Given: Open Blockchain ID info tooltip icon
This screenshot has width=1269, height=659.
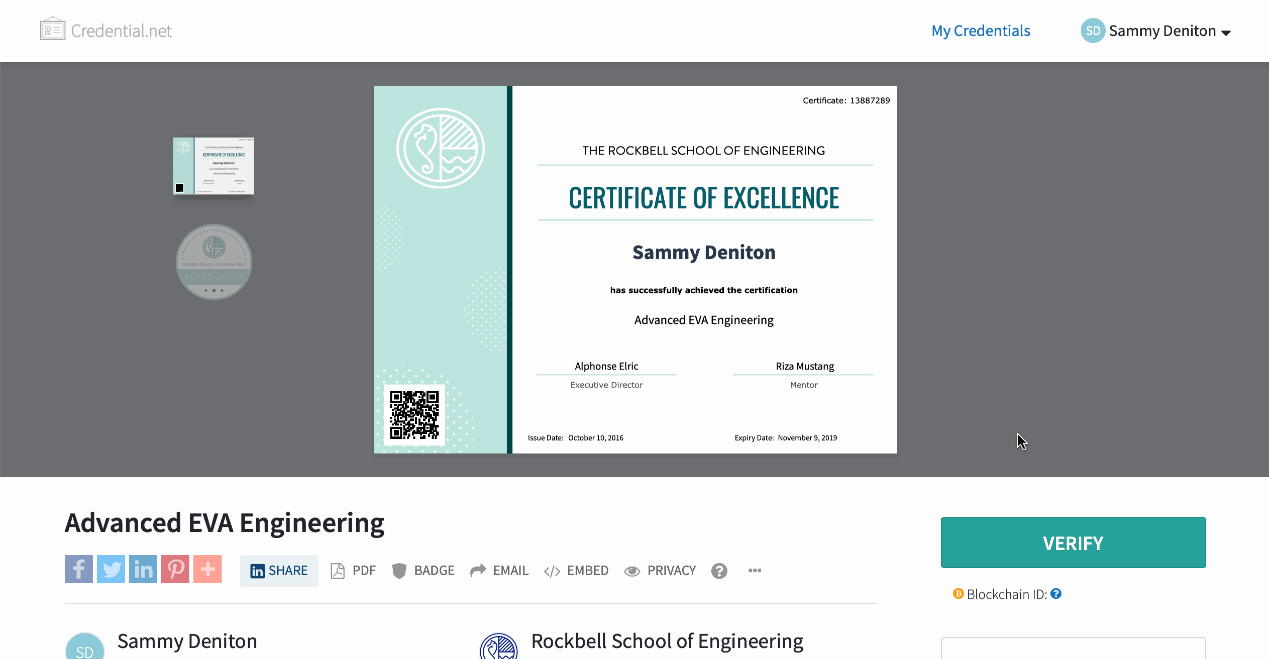Looking at the screenshot, I should [x=1056, y=594].
